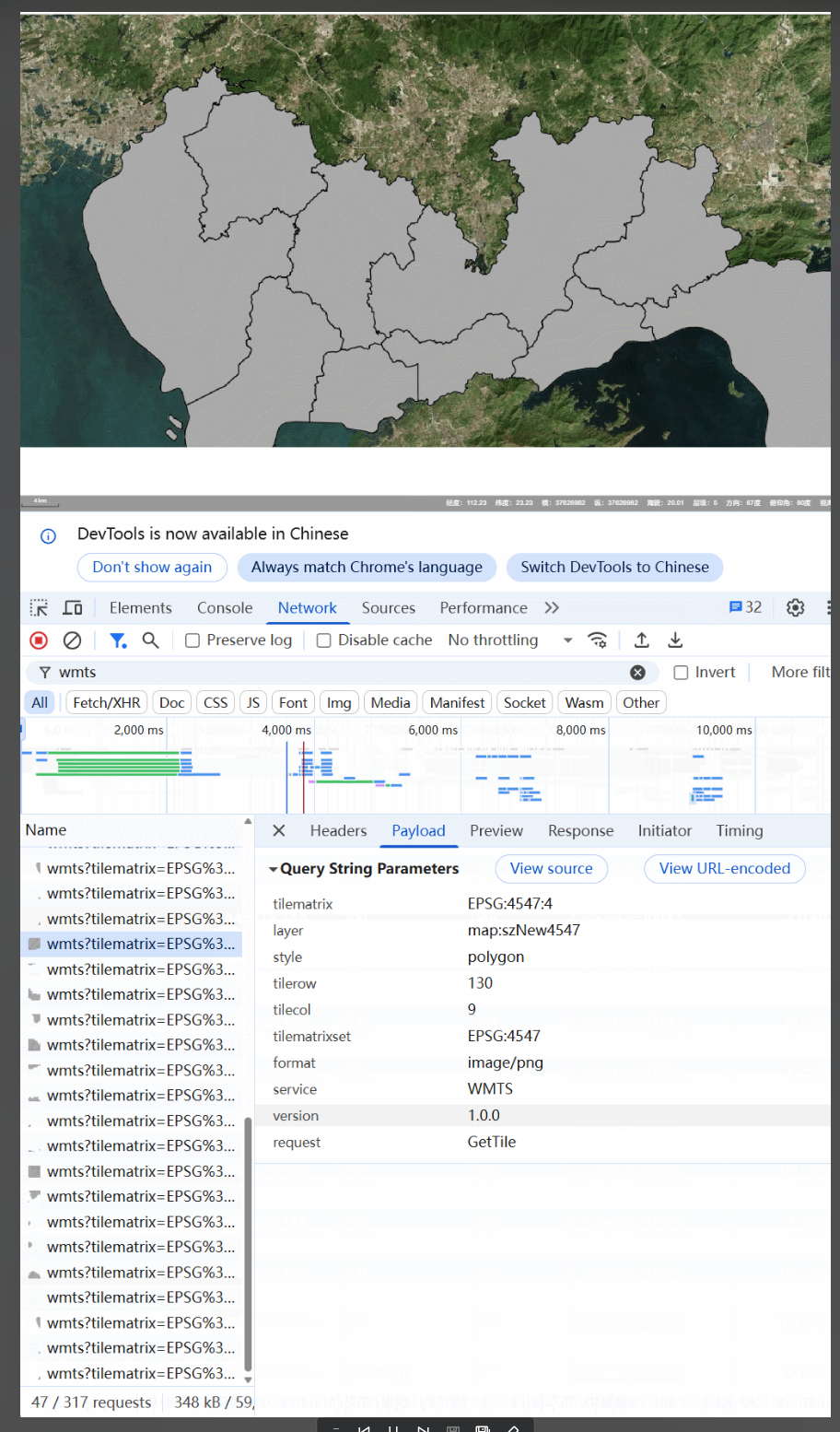The width and height of the screenshot is (840, 1432).
Task: Export the network log as HAR
Action: (675, 640)
